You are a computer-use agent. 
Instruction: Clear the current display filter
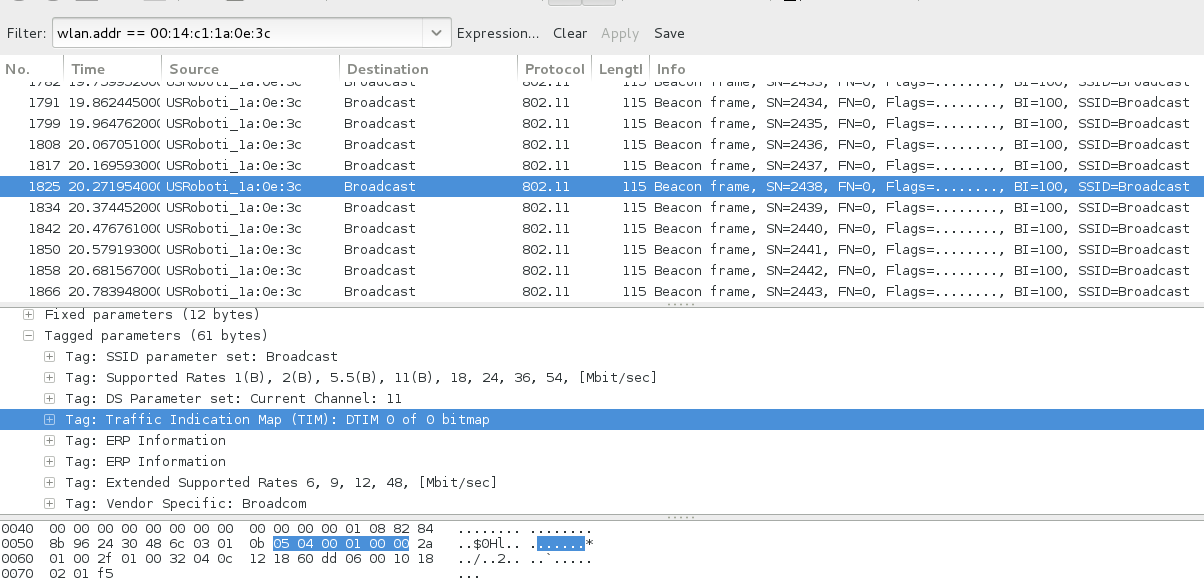click(x=570, y=33)
